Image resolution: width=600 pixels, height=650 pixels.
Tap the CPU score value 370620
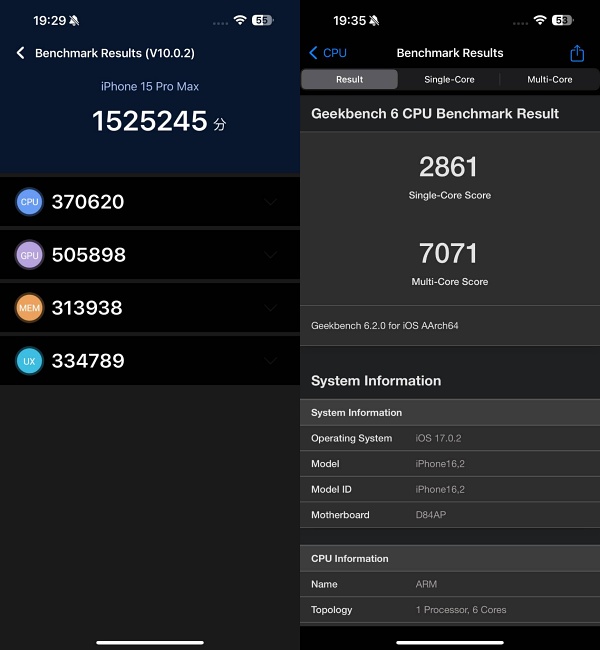88,202
